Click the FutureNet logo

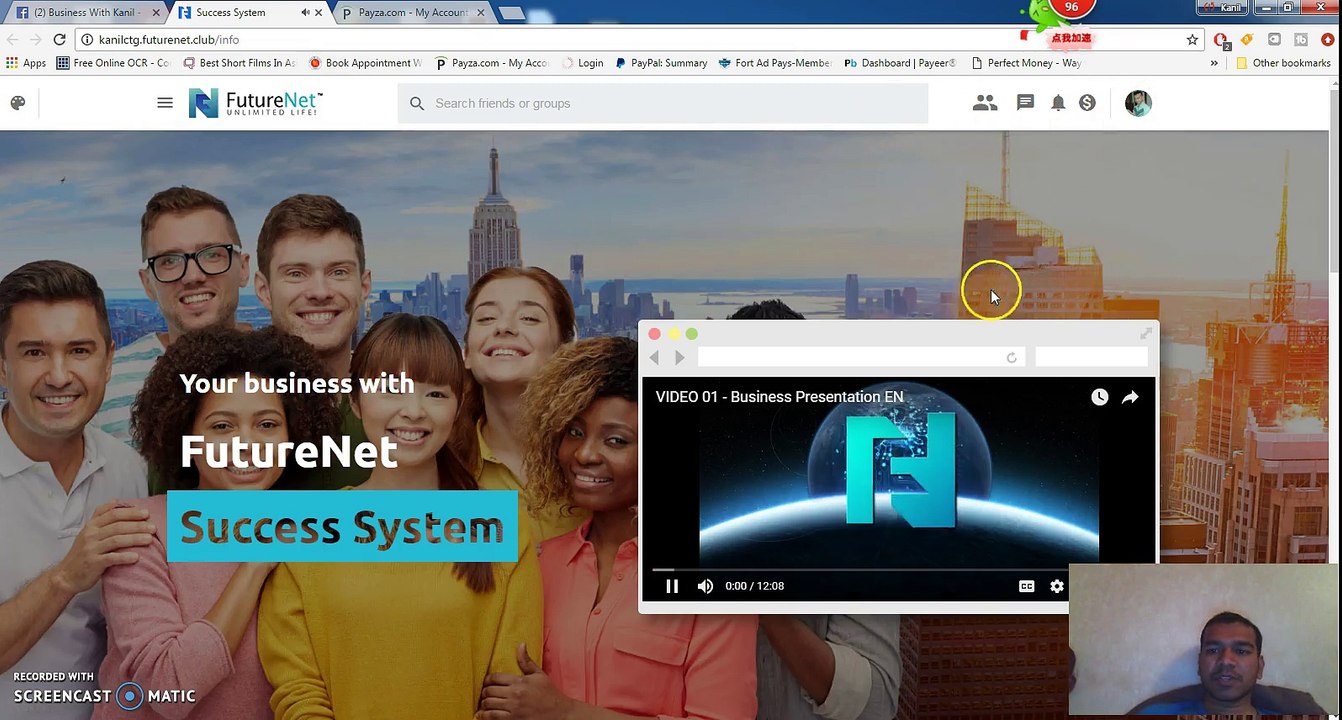(x=256, y=103)
